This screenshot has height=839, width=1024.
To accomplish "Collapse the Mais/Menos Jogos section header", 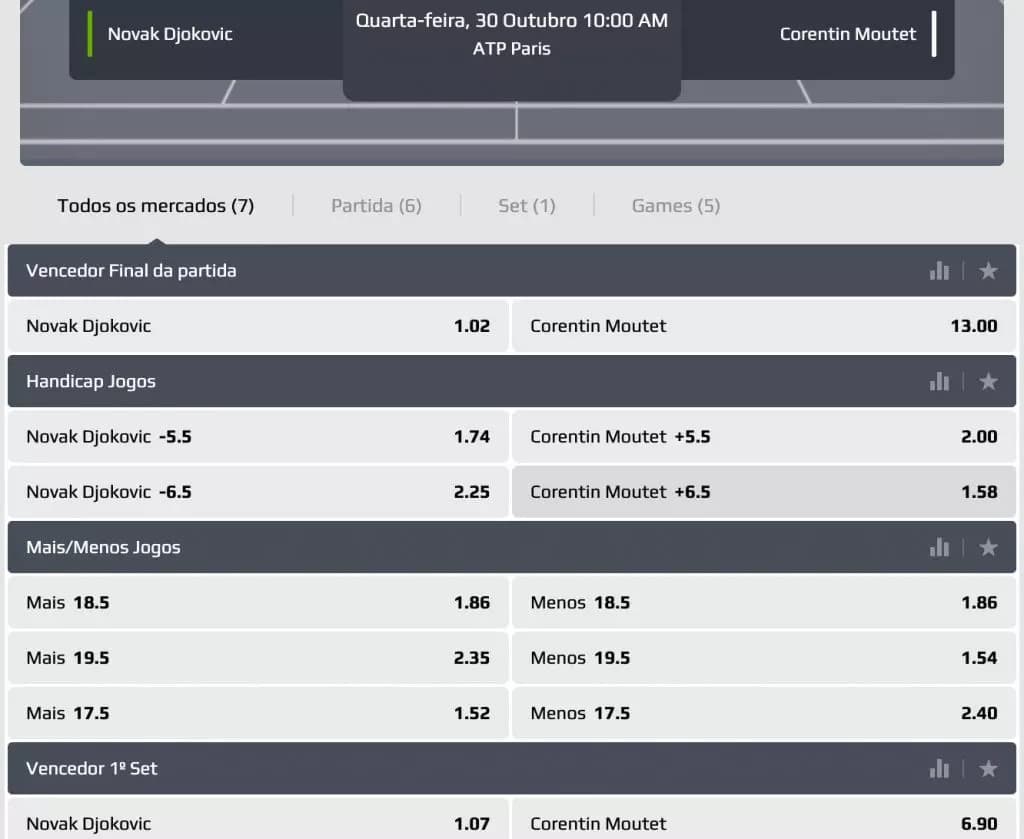I will (400, 548).
